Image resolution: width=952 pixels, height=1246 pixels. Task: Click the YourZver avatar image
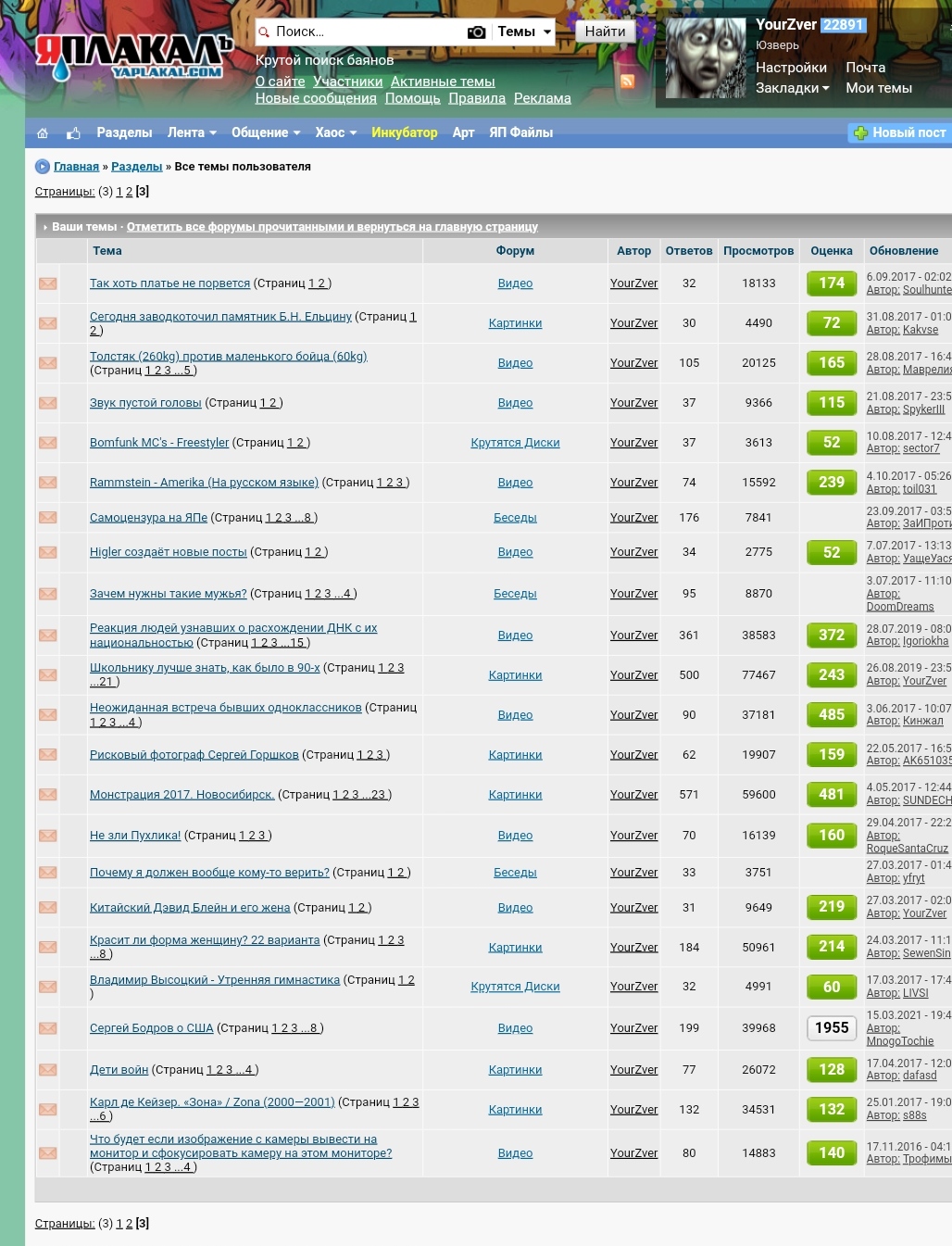click(706, 58)
